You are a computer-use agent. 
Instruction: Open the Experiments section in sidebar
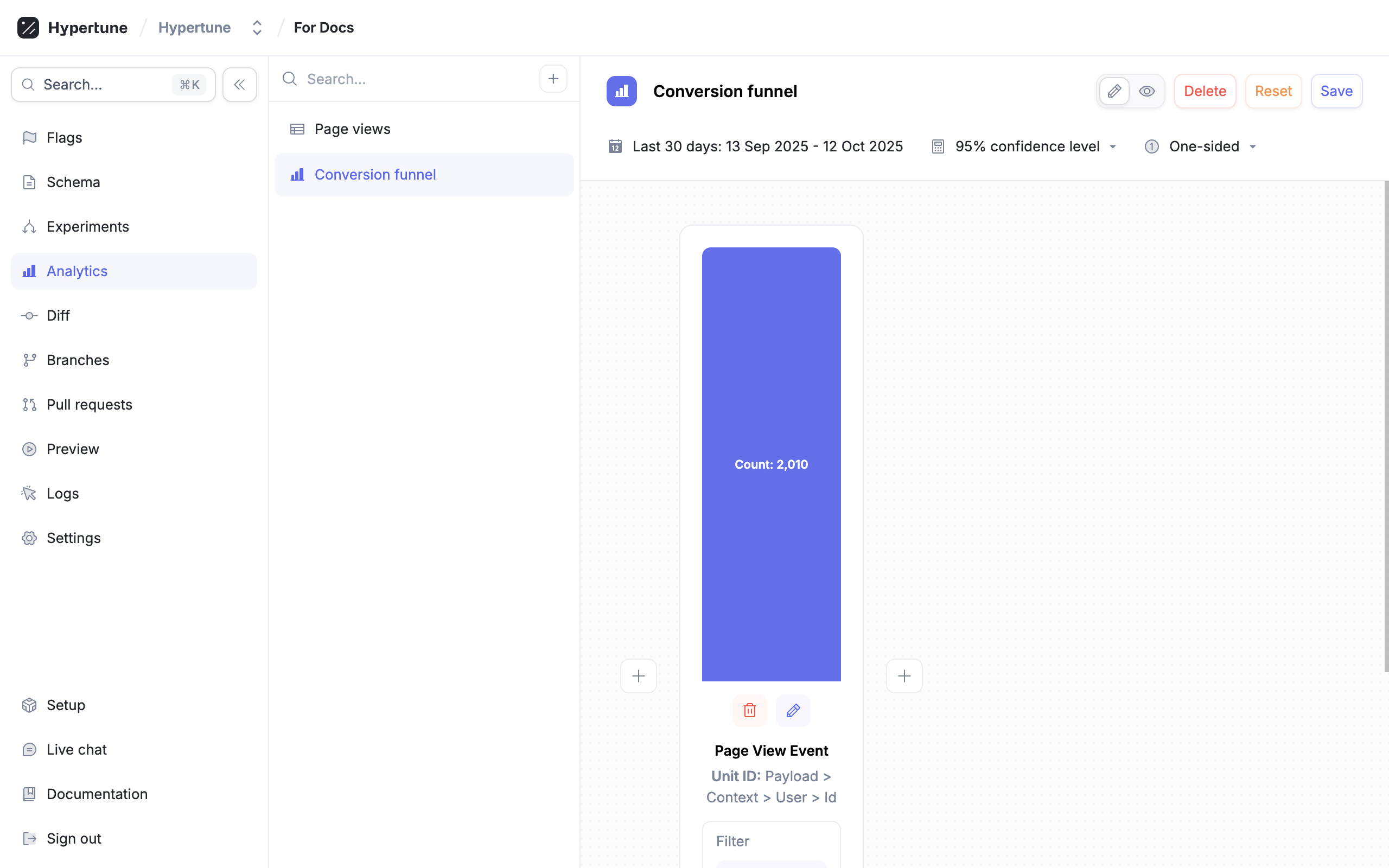(87, 226)
